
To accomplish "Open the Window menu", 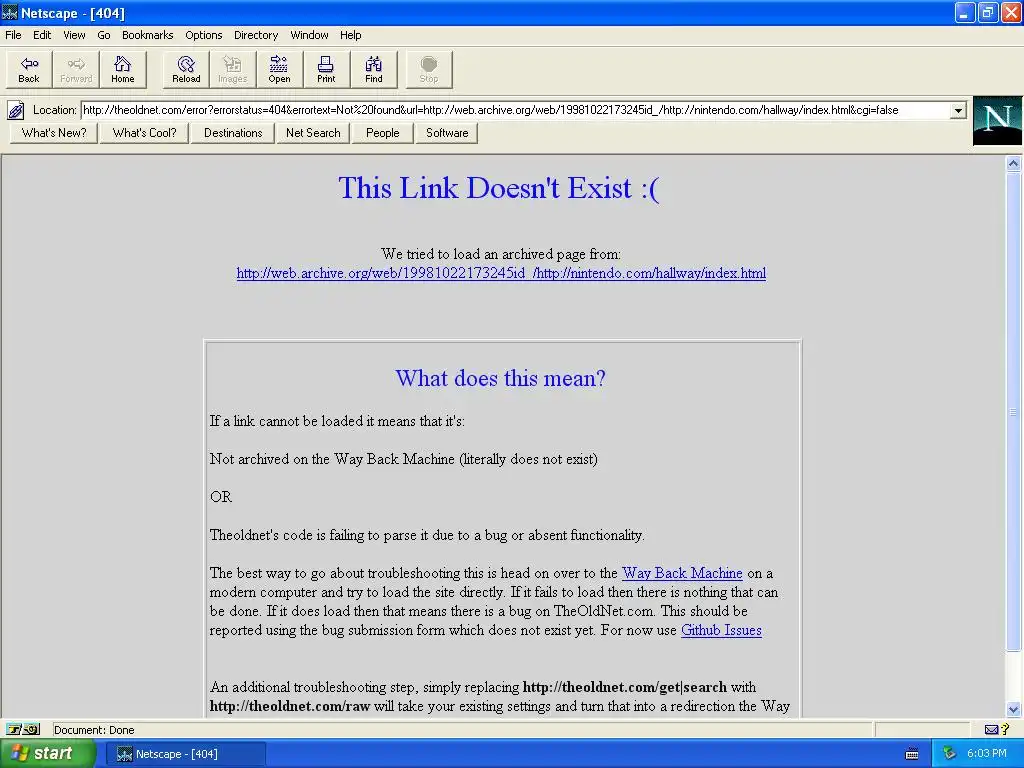I will pyautogui.click(x=309, y=35).
